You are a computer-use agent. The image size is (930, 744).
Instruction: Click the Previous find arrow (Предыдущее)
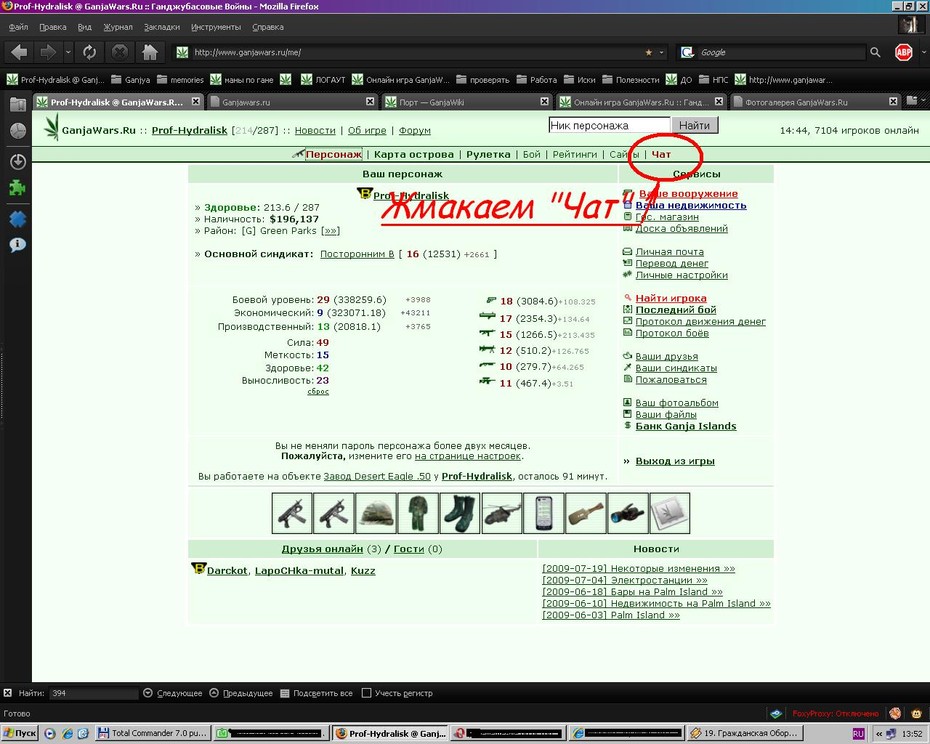click(x=241, y=693)
